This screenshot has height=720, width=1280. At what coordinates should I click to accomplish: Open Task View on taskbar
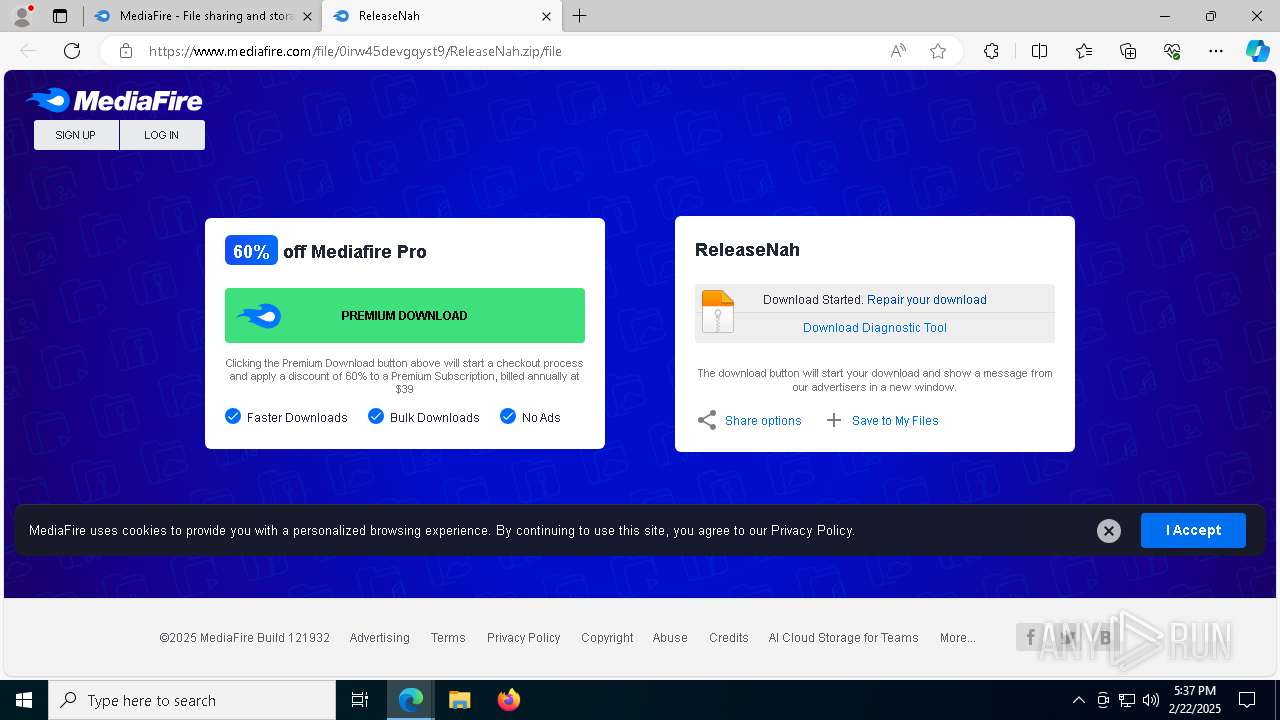[x=360, y=700]
